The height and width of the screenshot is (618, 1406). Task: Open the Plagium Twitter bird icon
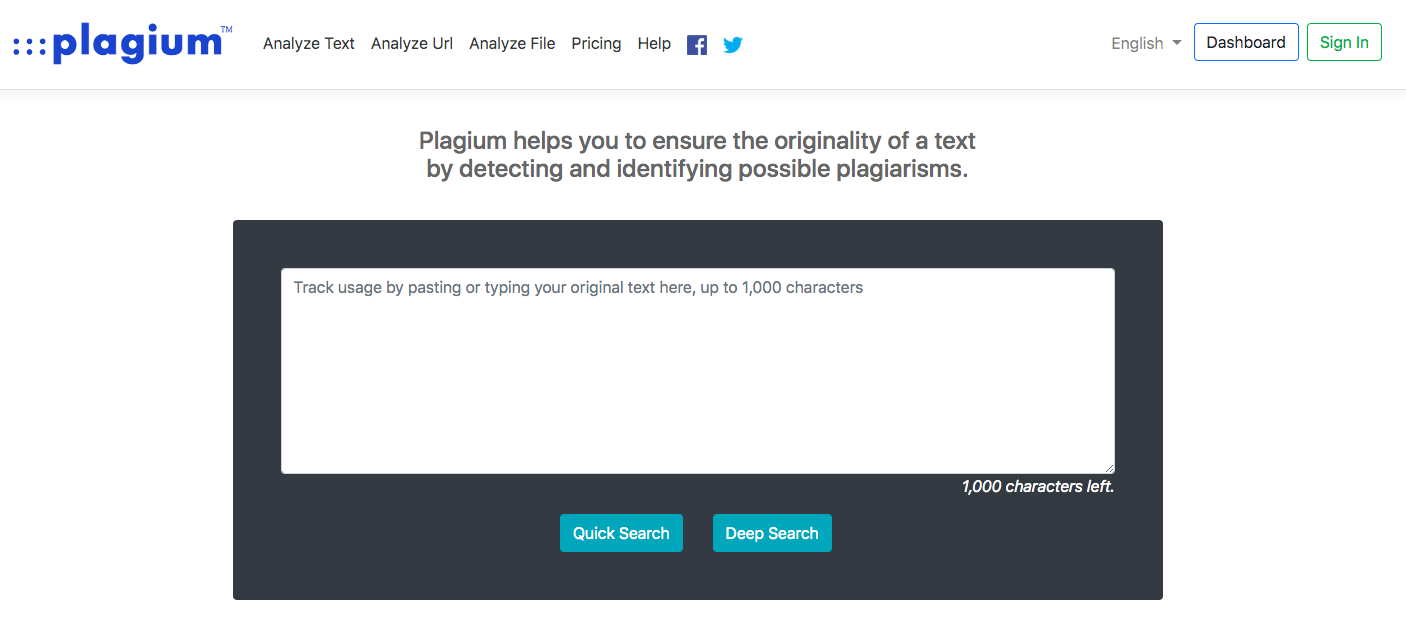[733, 45]
